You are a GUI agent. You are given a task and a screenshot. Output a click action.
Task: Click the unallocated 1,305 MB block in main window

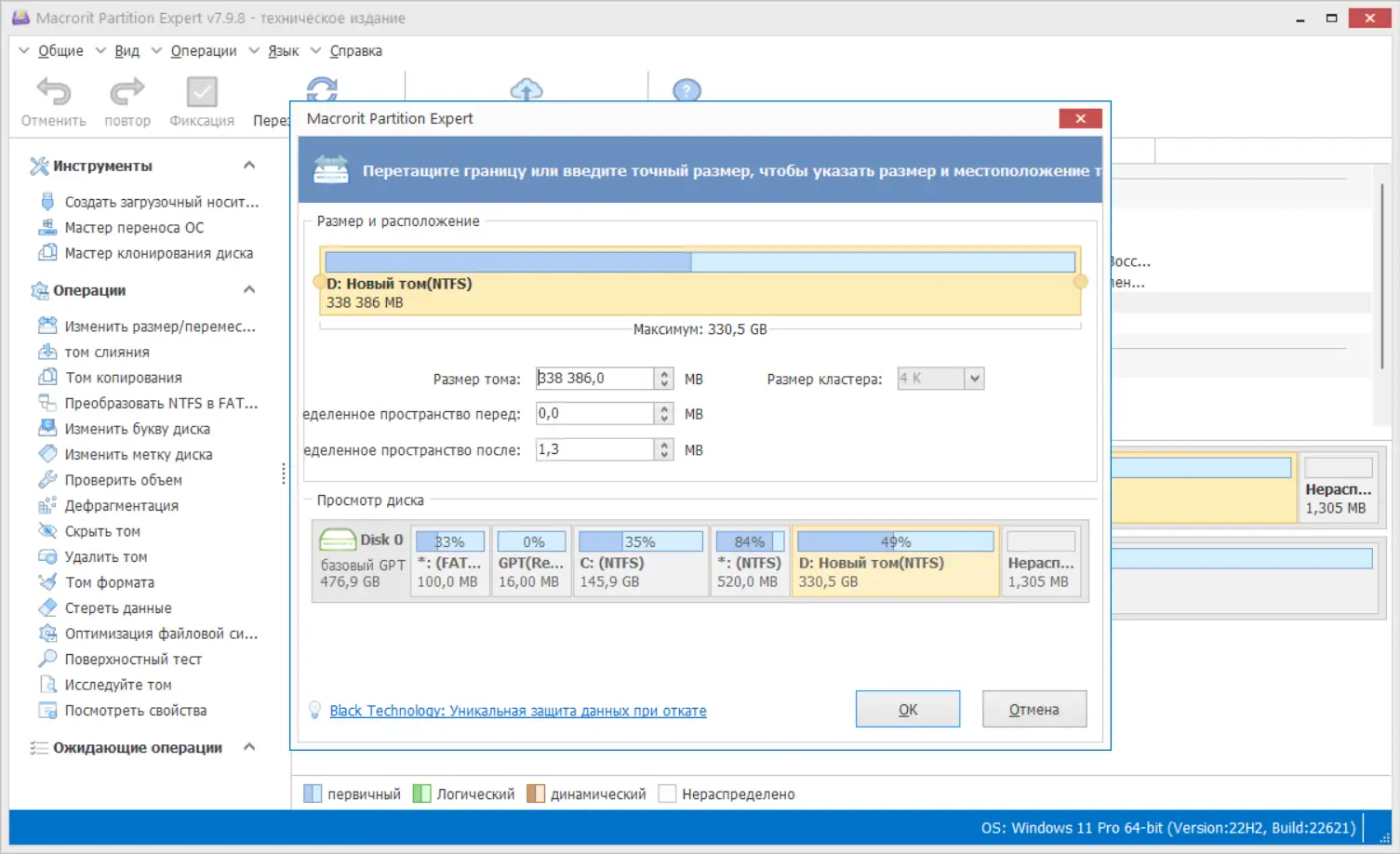pos(1338,487)
